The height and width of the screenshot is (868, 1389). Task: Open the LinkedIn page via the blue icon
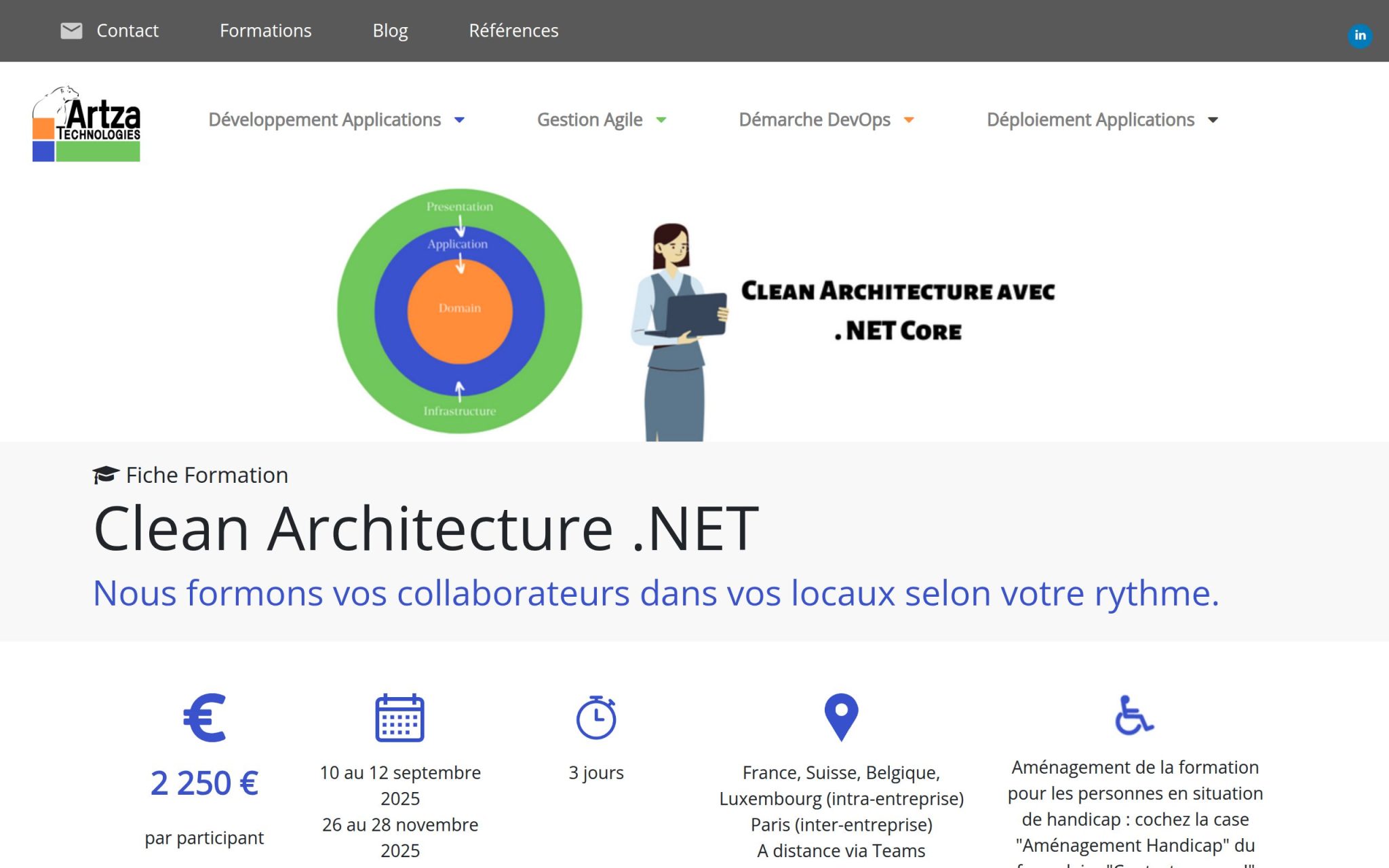point(1360,36)
